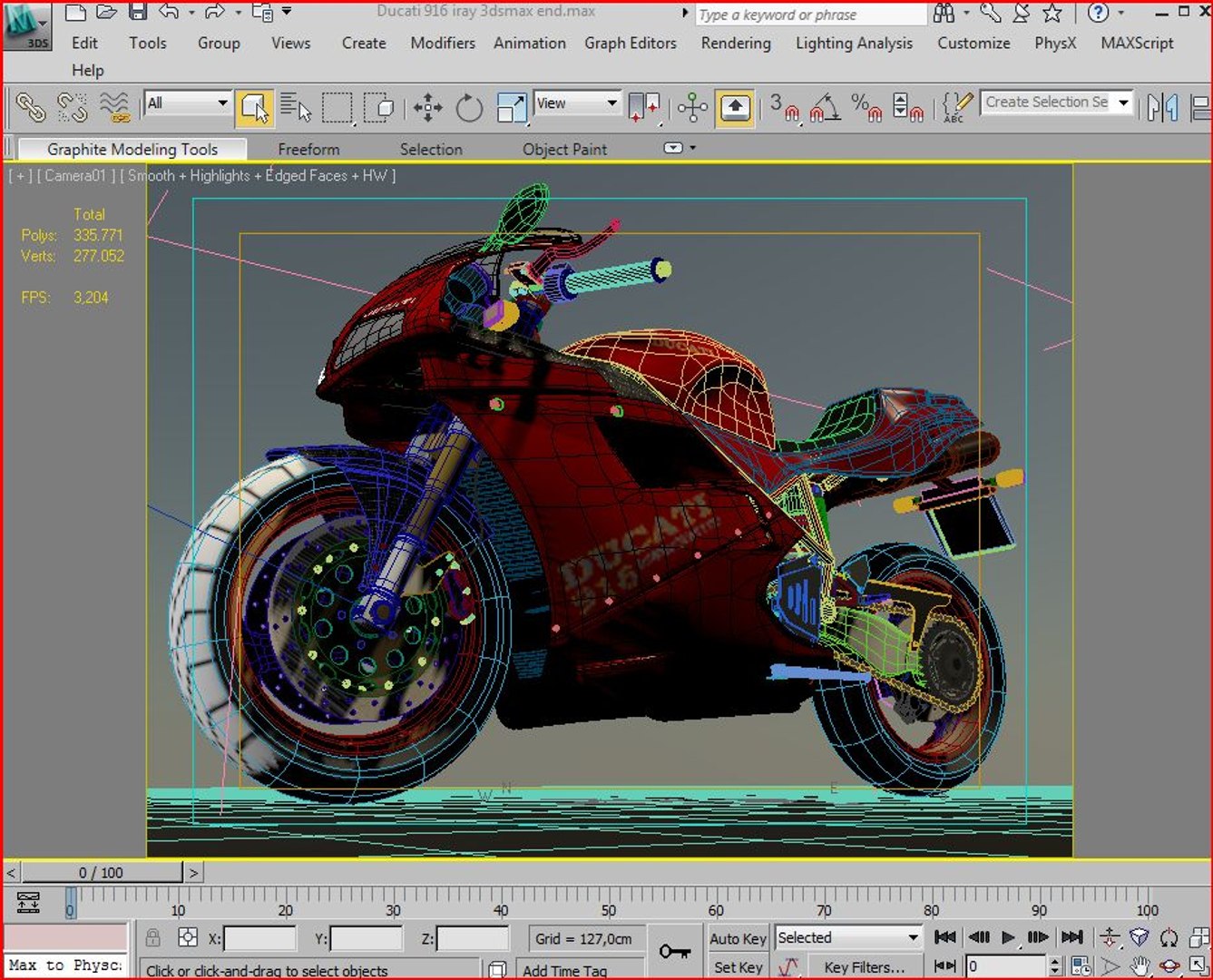Open the Mini Curve Editor icon
The height and width of the screenshot is (980, 1213).
[x=28, y=902]
